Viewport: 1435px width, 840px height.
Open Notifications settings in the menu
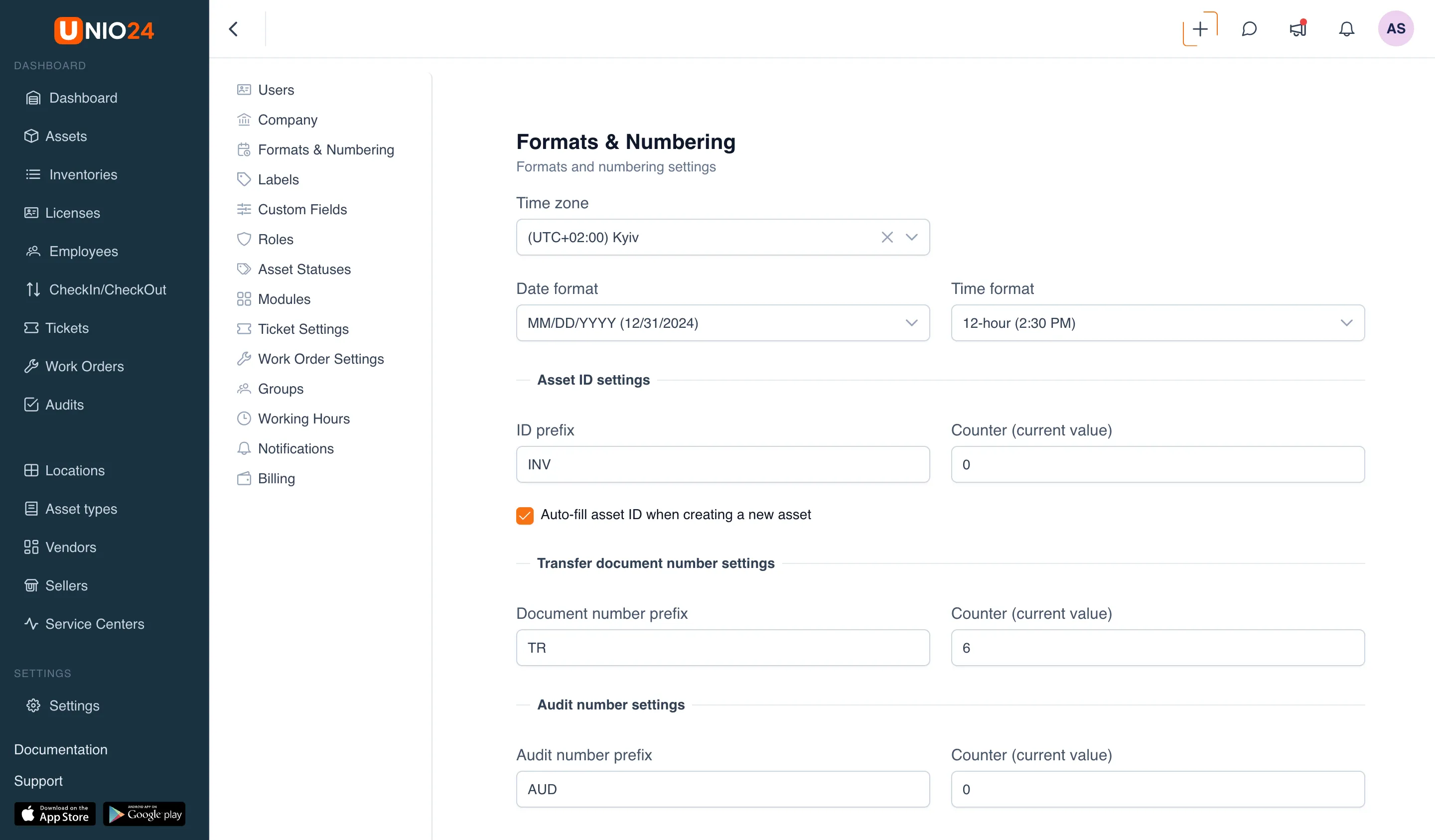click(286, 449)
